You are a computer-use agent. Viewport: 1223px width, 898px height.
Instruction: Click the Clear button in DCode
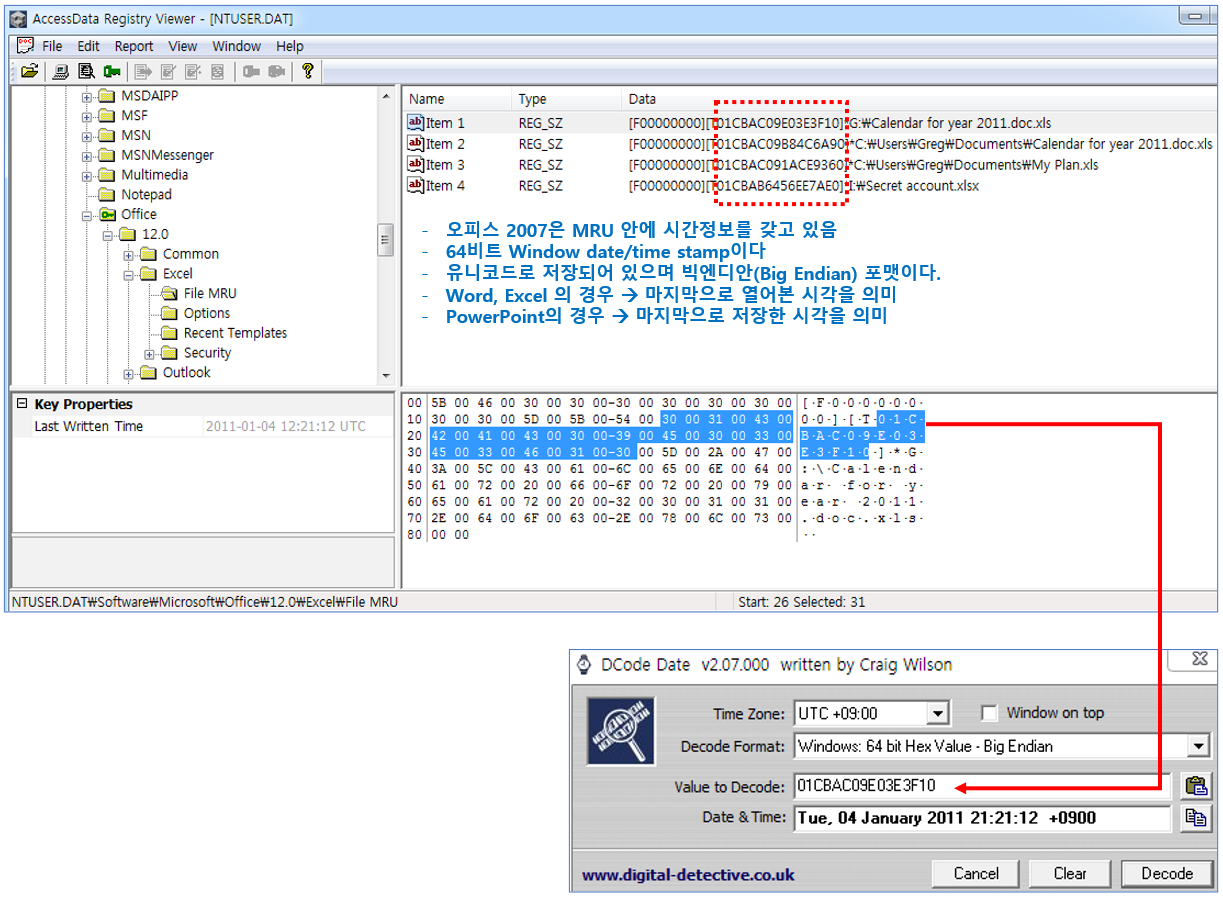[x=1070, y=873]
